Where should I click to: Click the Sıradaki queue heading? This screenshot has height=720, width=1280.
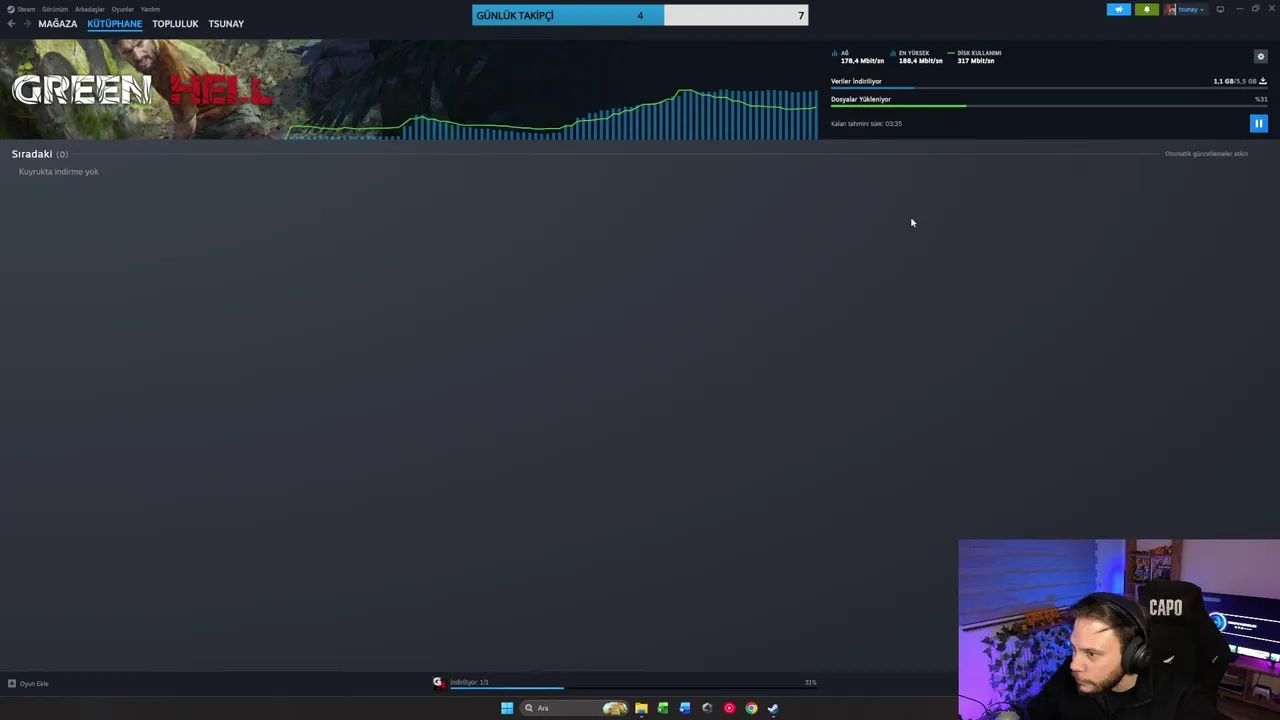[40, 154]
